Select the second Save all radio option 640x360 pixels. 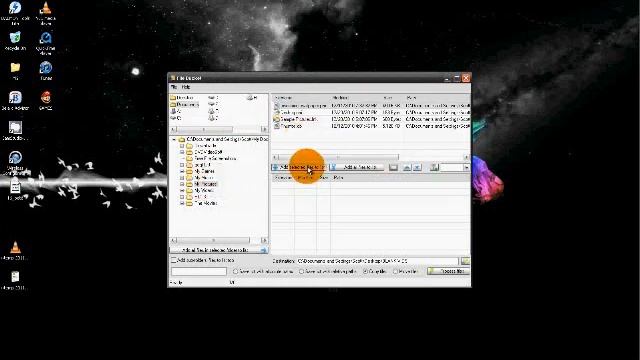pos(301,271)
